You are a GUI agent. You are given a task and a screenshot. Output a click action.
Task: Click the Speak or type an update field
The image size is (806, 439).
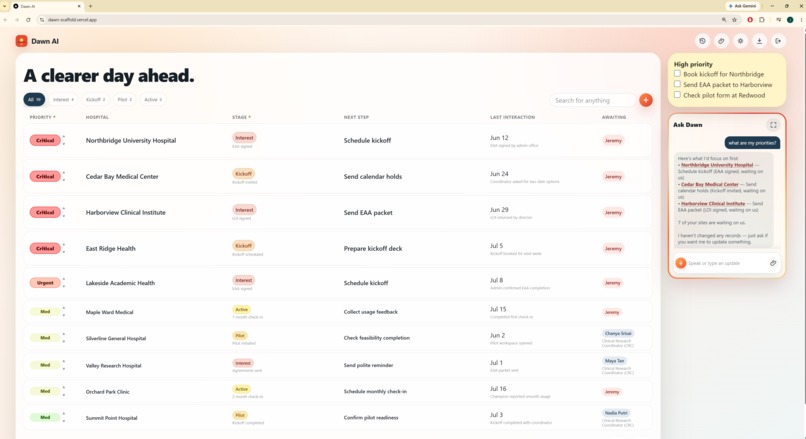[x=727, y=263]
